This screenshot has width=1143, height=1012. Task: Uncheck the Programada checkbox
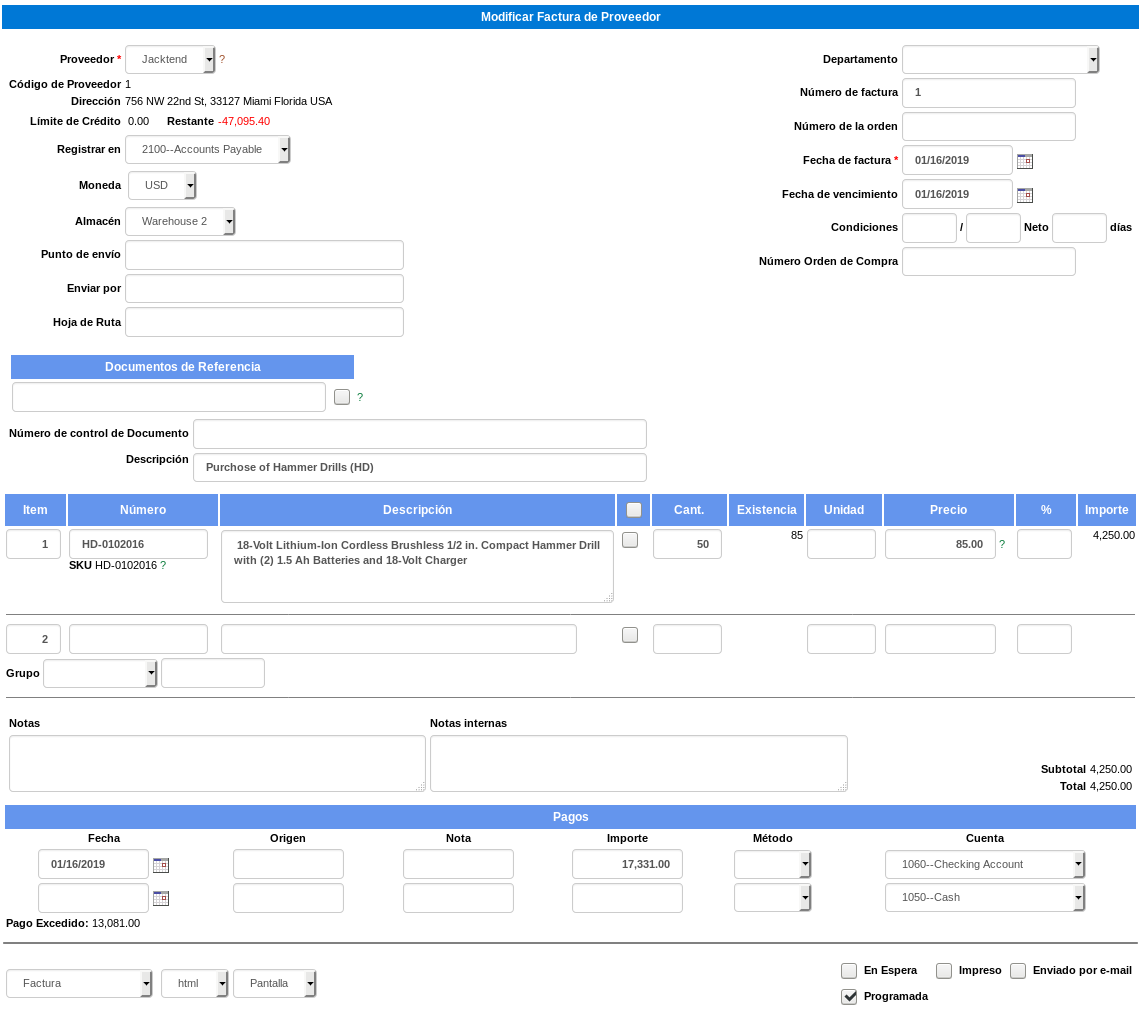[849, 997]
